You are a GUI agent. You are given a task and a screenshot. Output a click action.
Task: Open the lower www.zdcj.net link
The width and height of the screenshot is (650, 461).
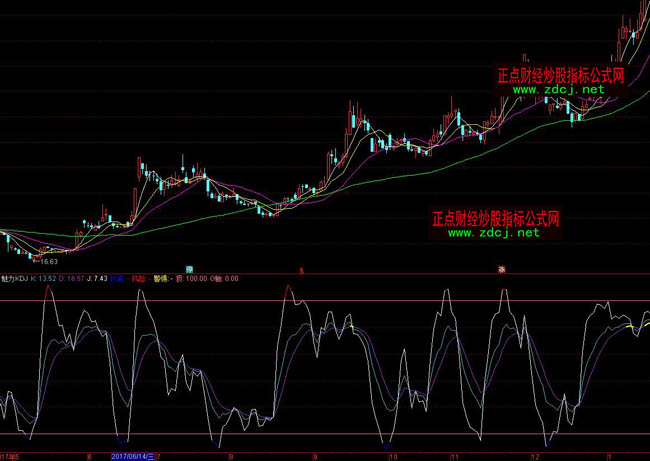493,233
